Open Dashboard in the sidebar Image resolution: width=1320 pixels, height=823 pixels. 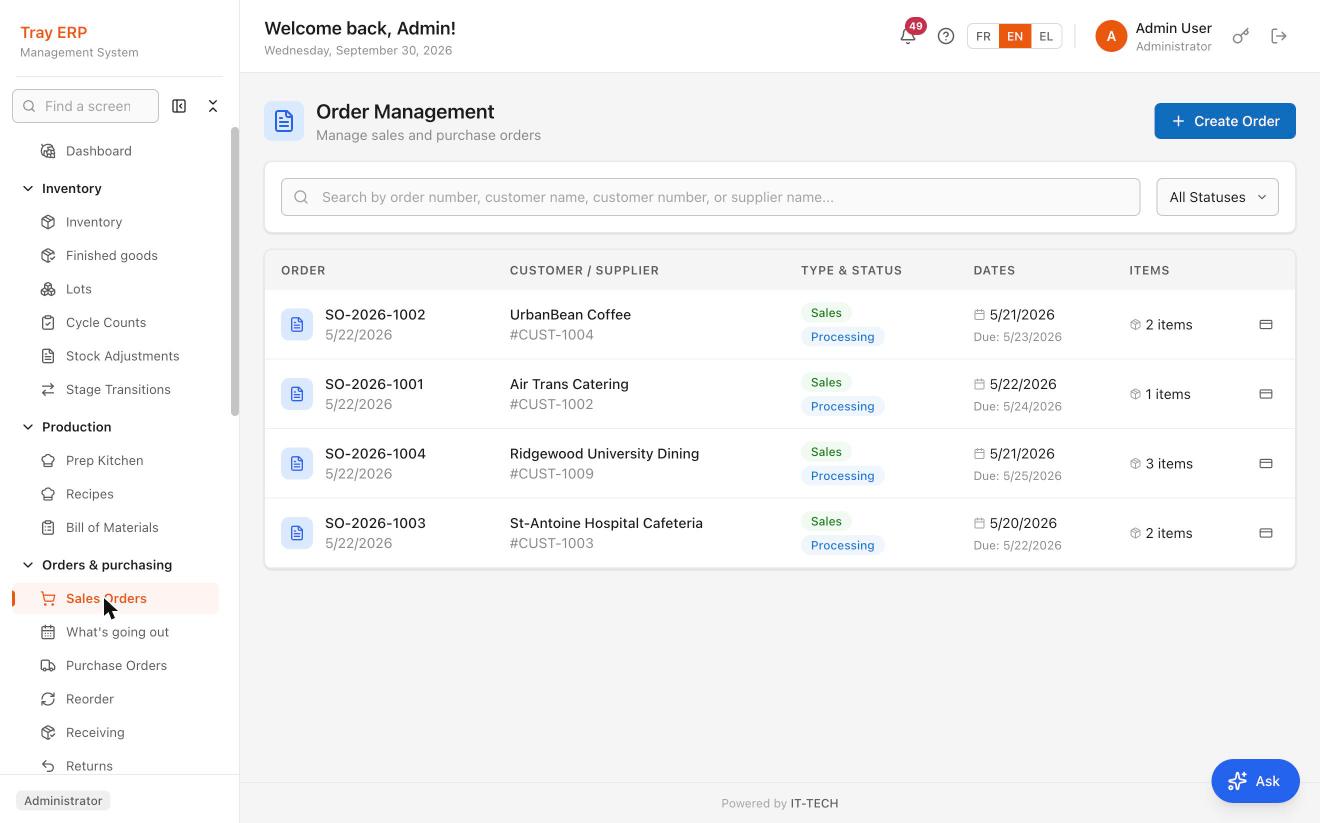pos(98,151)
